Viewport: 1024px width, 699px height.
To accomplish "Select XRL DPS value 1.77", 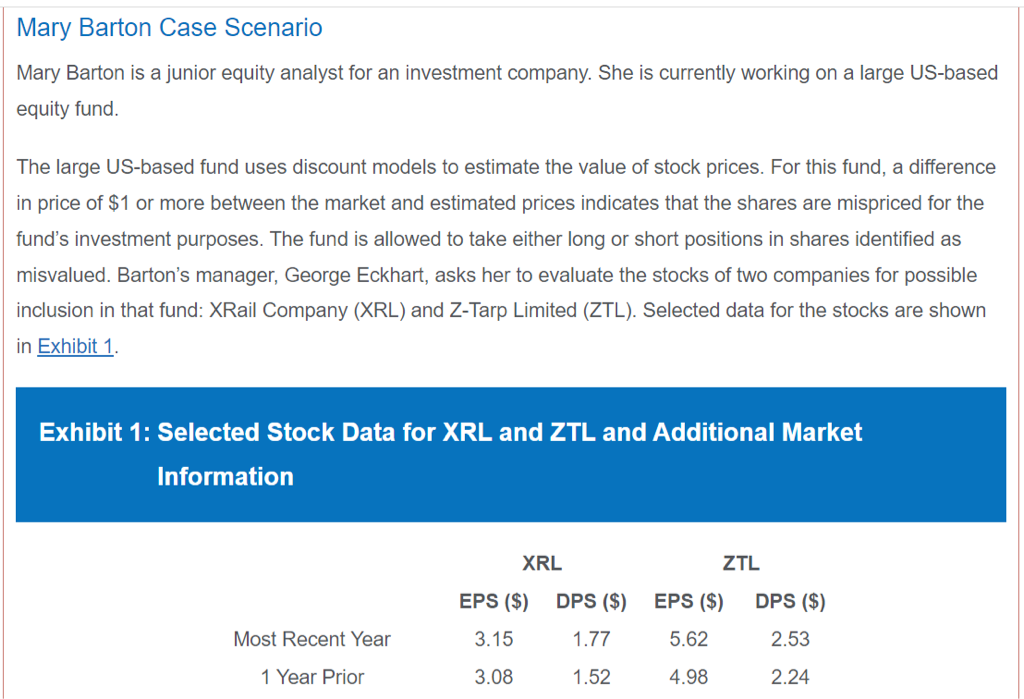I will 591,639.
